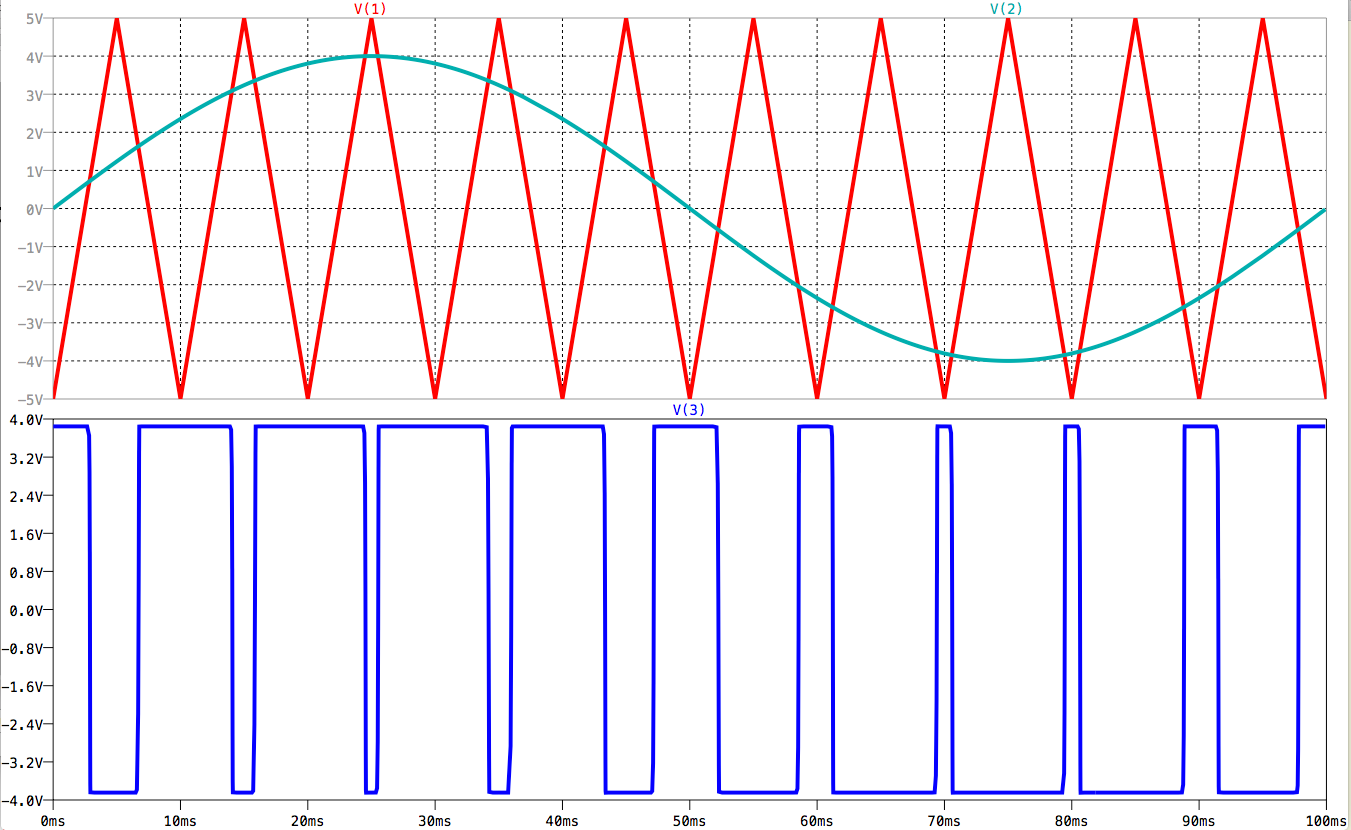Click the 0ms time axis label
Image resolution: width=1351 pixels, height=830 pixels.
[52, 819]
